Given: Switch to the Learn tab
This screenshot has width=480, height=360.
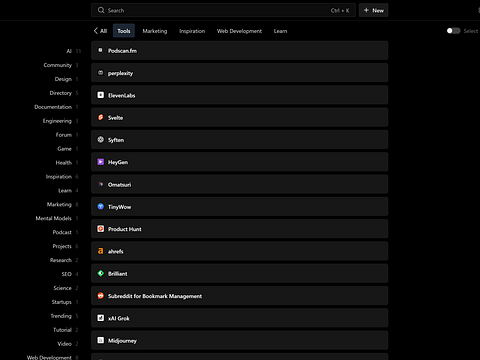Looking at the screenshot, I should (x=280, y=31).
